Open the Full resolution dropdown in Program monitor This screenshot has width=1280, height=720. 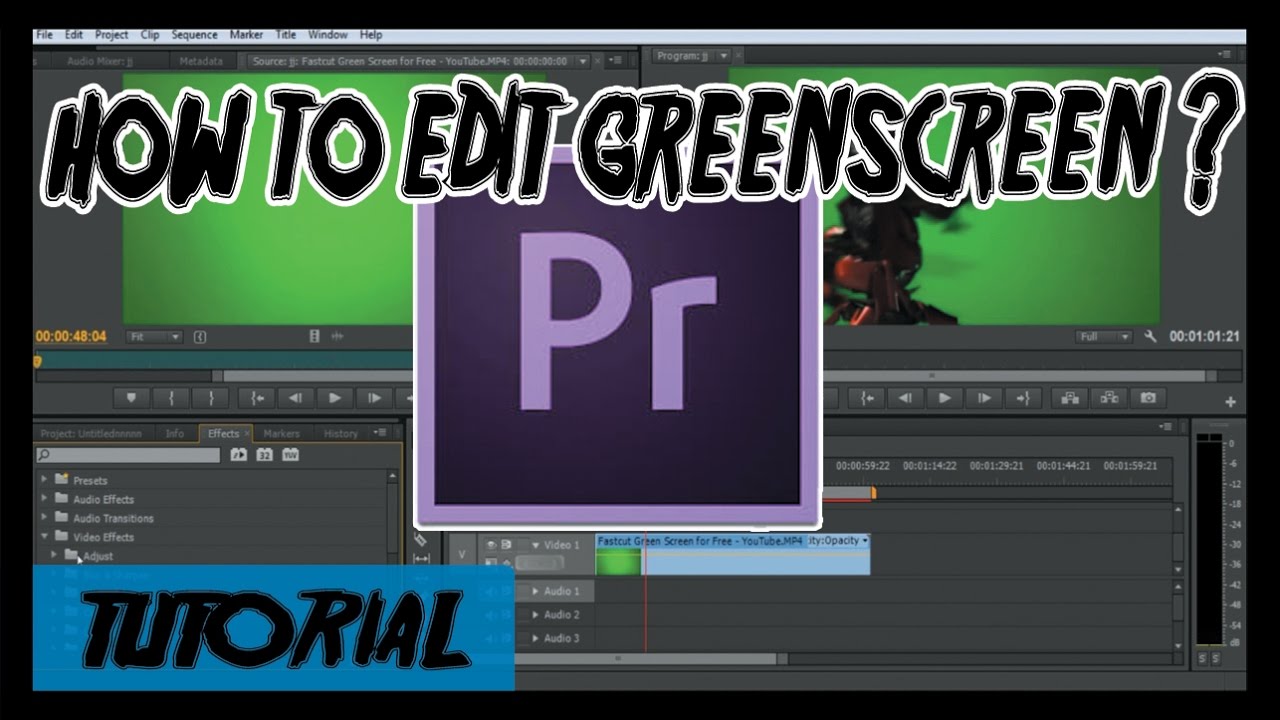click(1104, 337)
